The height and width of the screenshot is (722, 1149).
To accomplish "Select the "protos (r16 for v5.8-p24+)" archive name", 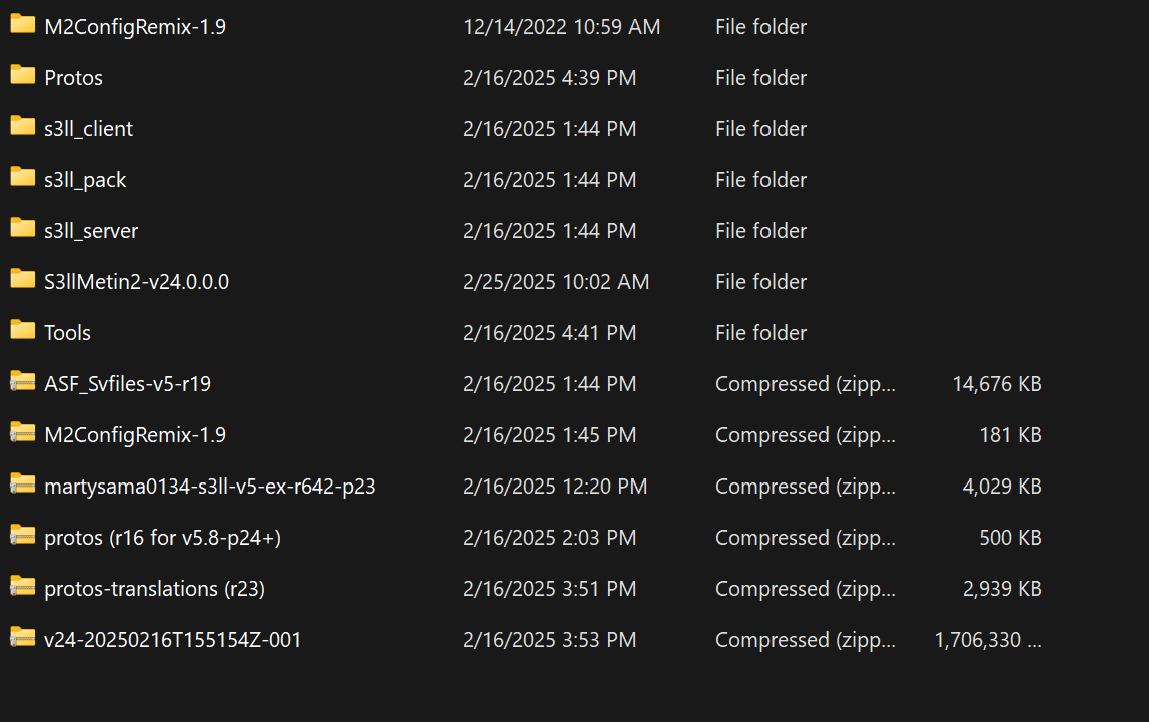I will pyautogui.click(x=162, y=538).
